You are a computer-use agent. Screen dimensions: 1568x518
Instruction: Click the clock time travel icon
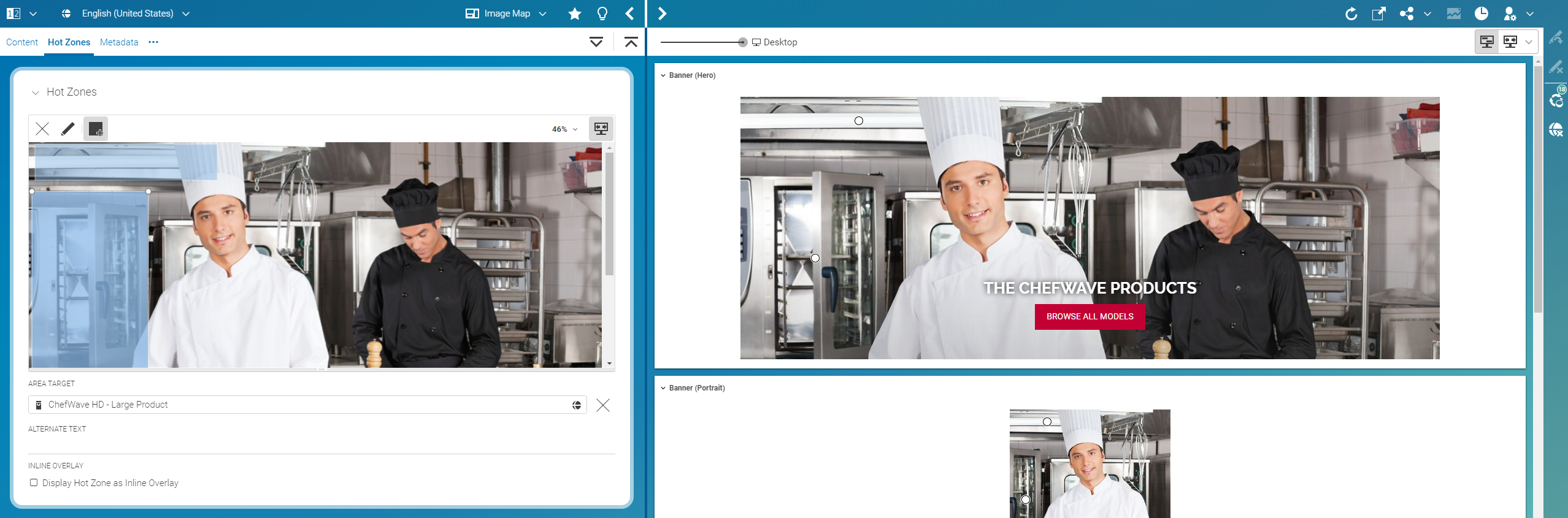click(x=1482, y=13)
